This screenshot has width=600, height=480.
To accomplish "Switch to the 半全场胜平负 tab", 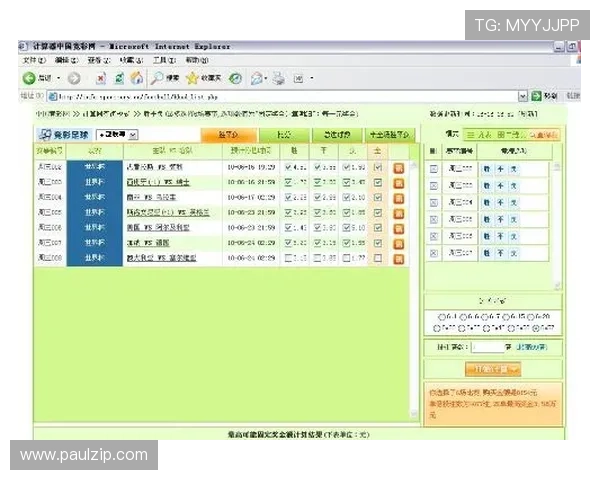I will pyautogui.click(x=390, y=135).
